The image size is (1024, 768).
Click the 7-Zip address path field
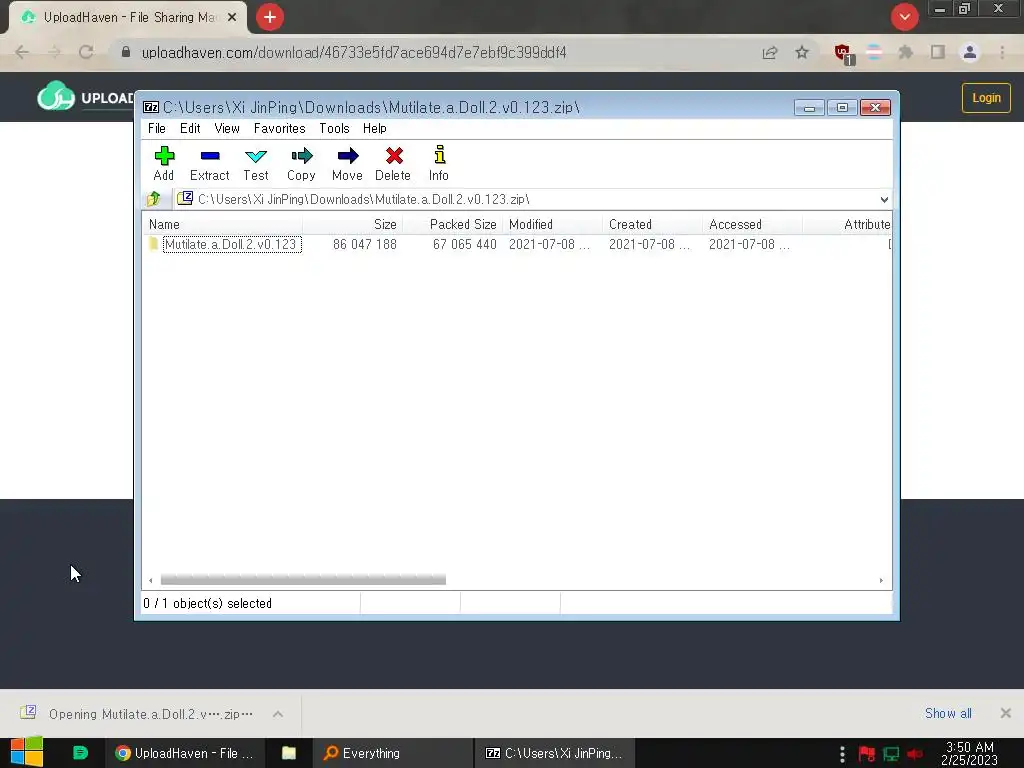(526, 199)
